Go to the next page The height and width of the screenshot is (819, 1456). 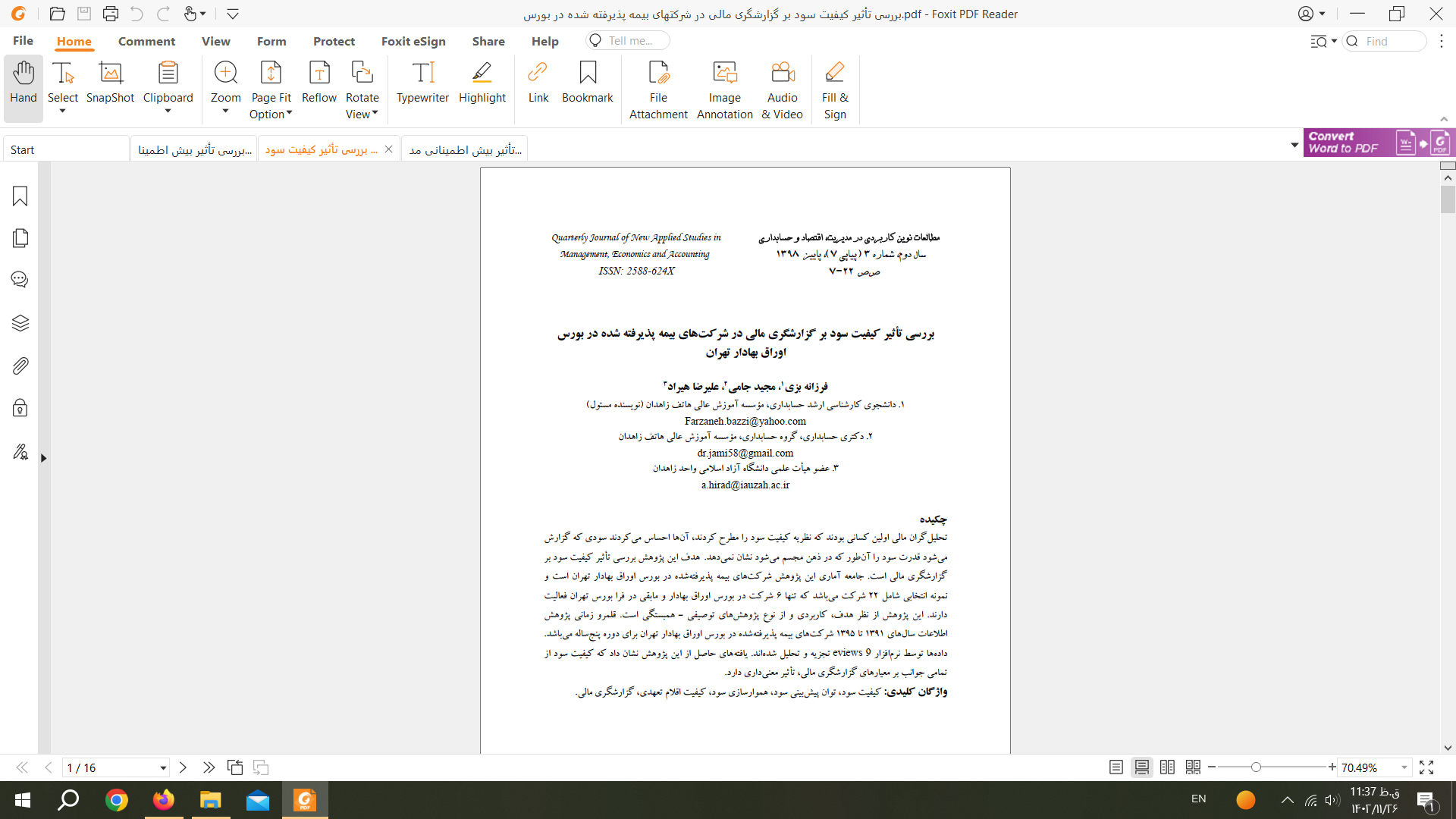coord(183,767)
